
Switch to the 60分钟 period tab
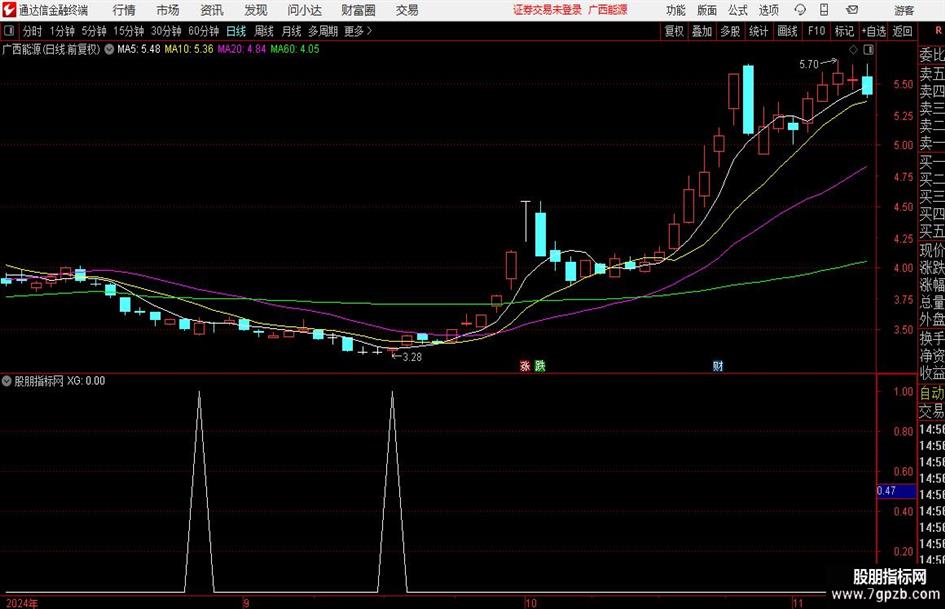pyautogui.click(x=204, y=31)
